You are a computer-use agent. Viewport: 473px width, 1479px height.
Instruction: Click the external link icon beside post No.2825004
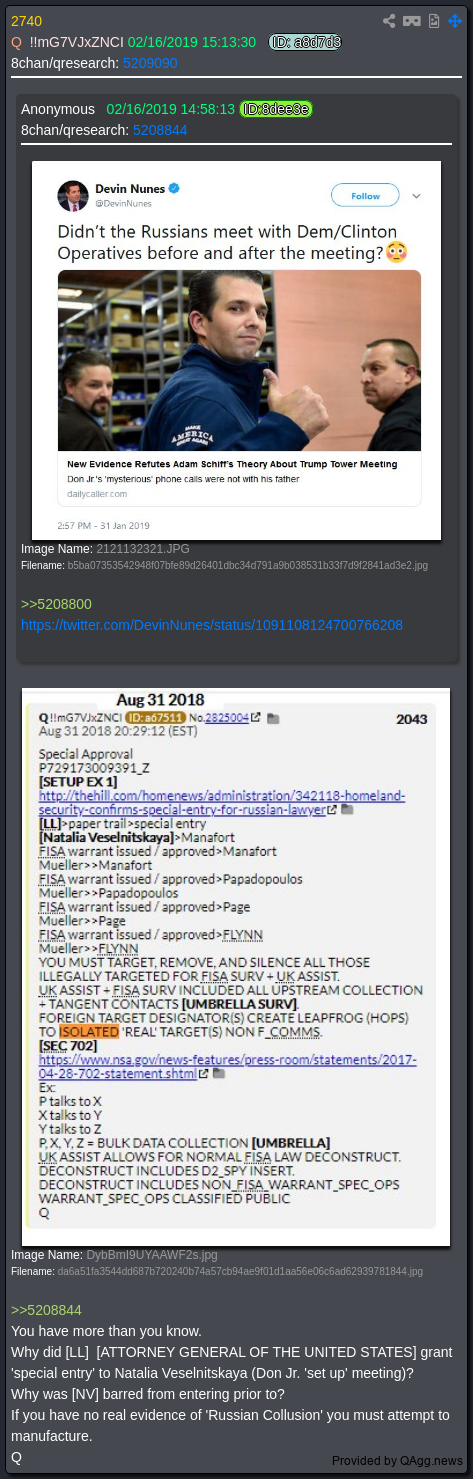click(x=256, y=717)
